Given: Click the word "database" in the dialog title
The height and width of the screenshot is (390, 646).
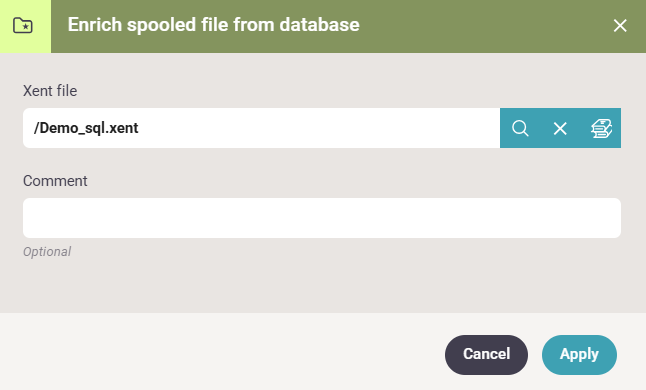Looking at the screenshot, I should [x=319, y=25].
